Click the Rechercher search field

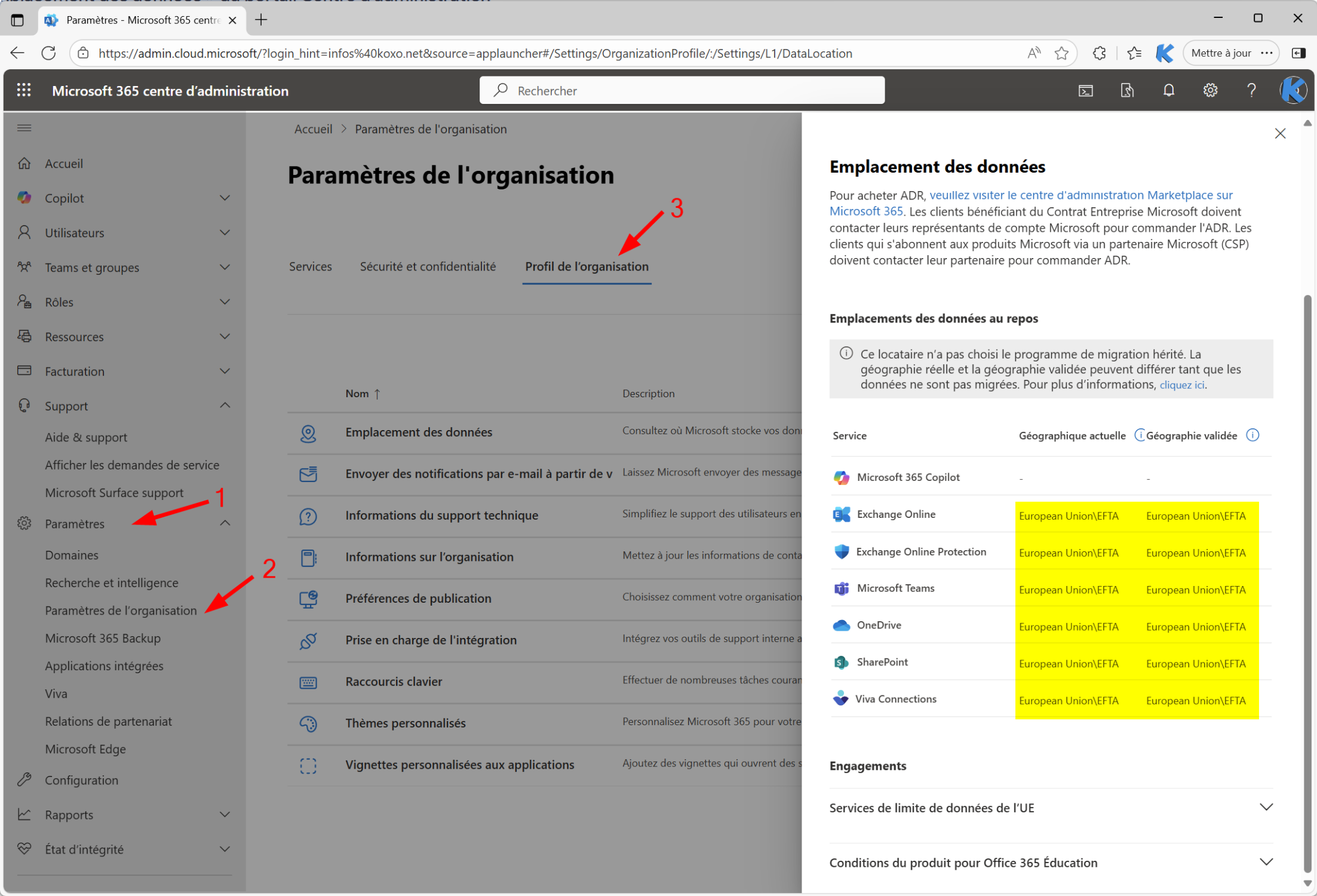pyautogui.click(x=681, y=90)
